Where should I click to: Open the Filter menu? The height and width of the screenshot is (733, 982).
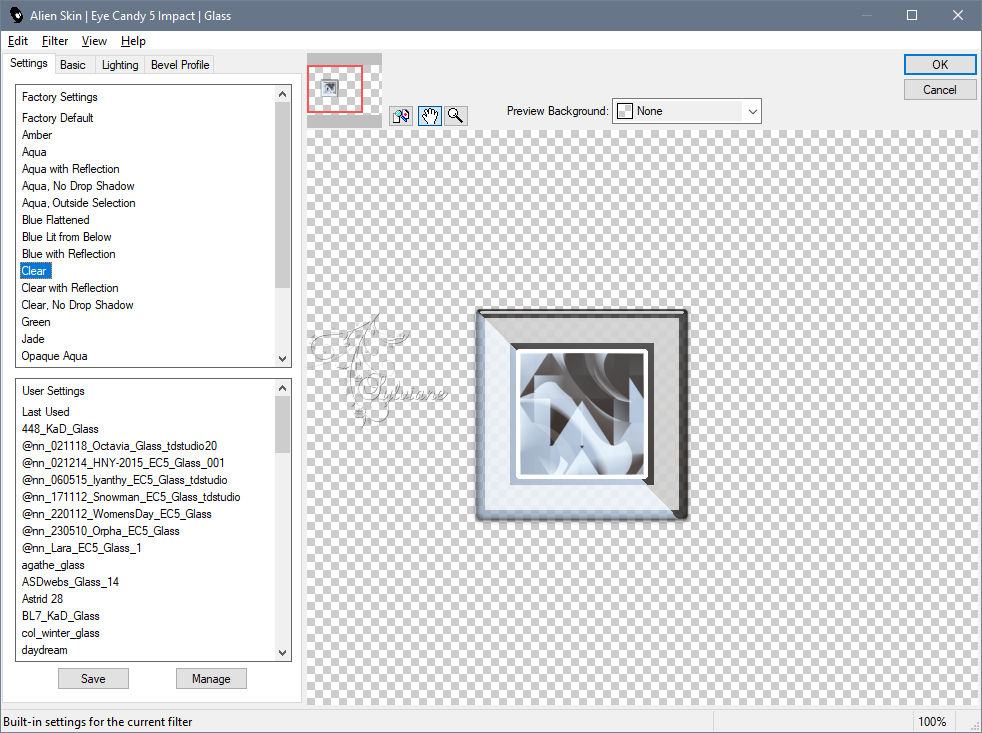pyautogui.click(x=54, y=41)
